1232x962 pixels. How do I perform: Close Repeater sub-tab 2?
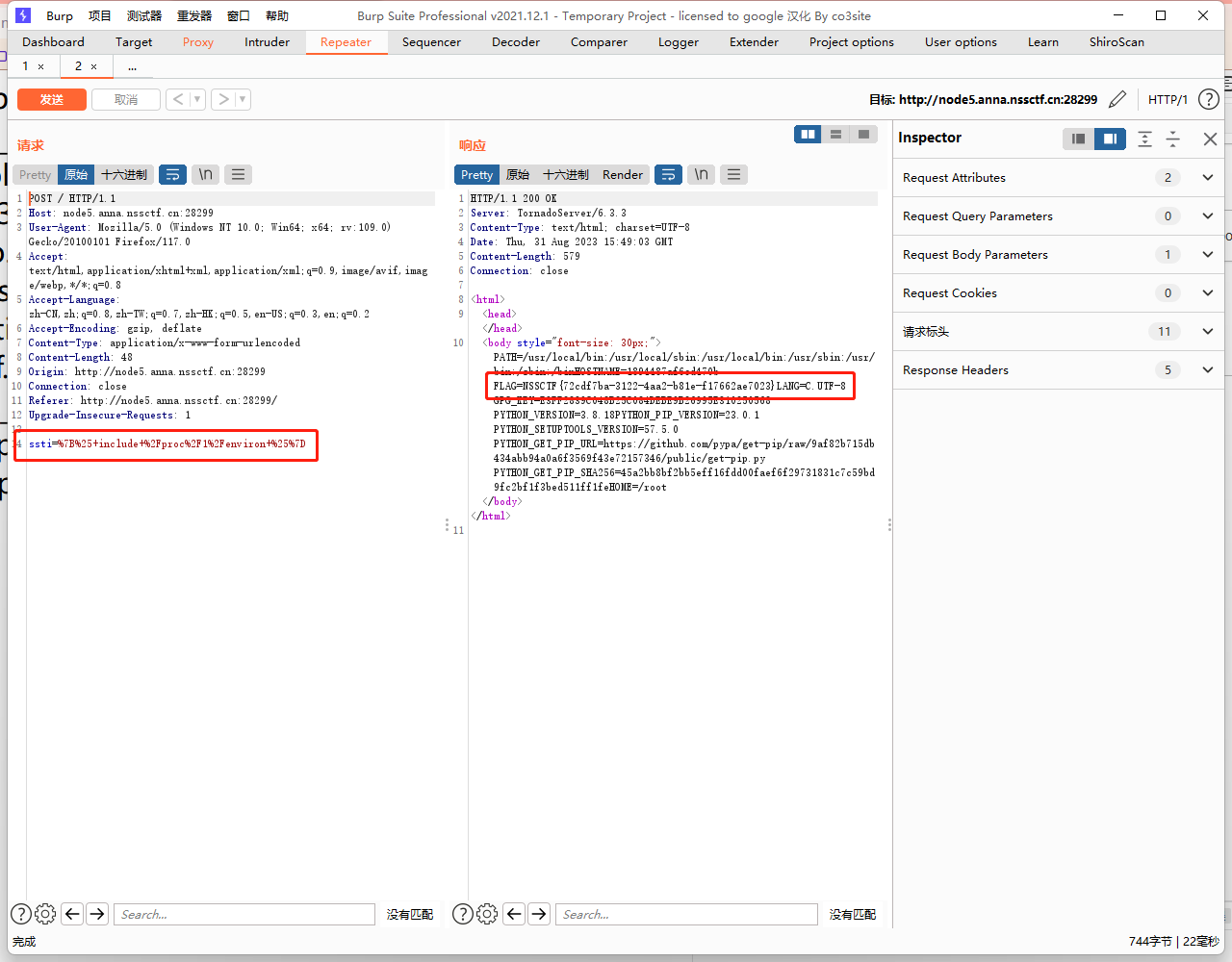pos(93,66)
